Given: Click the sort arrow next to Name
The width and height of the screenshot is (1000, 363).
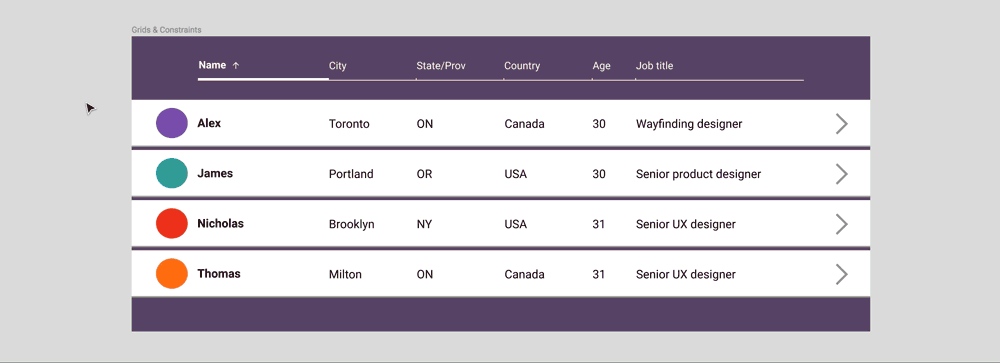Looking at the screenshot, I should pos(235,65).
